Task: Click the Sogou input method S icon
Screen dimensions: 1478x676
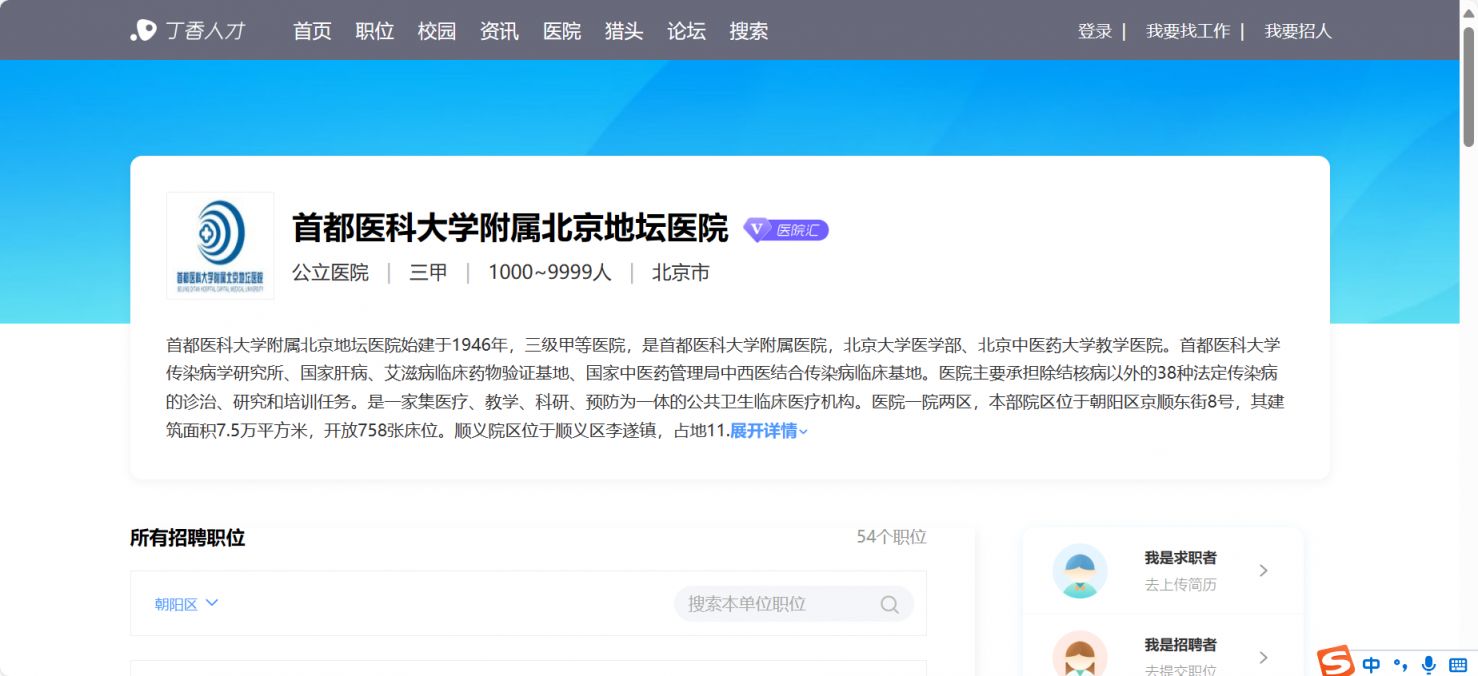Action: click(x=1335, y=663)
